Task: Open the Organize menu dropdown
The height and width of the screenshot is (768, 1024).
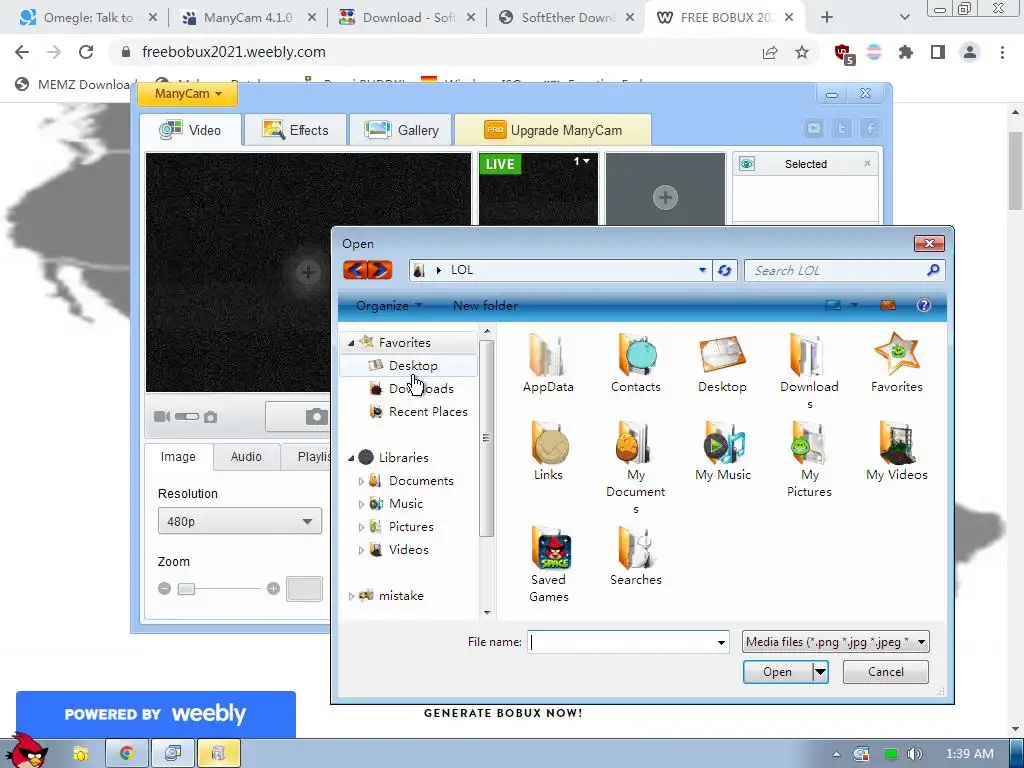Action: tap(389, 306)
